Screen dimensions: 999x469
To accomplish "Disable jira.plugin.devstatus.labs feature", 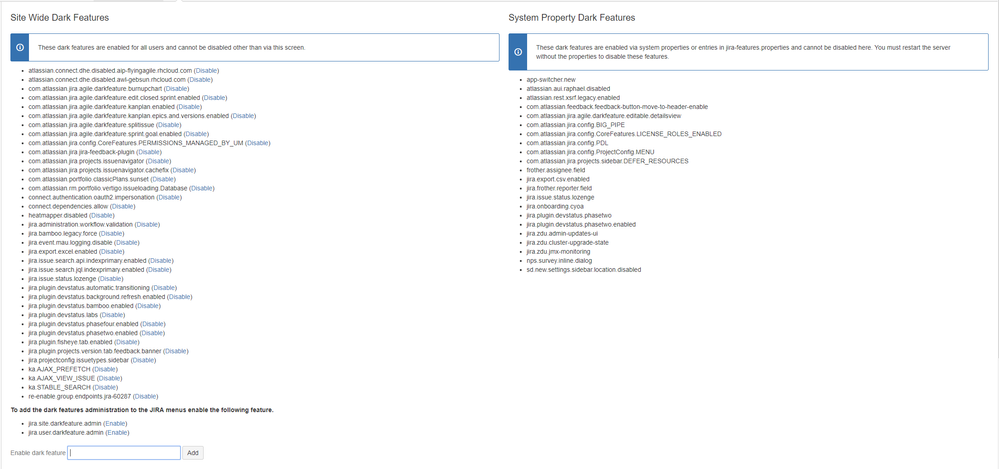I will [x=113, y=315].
